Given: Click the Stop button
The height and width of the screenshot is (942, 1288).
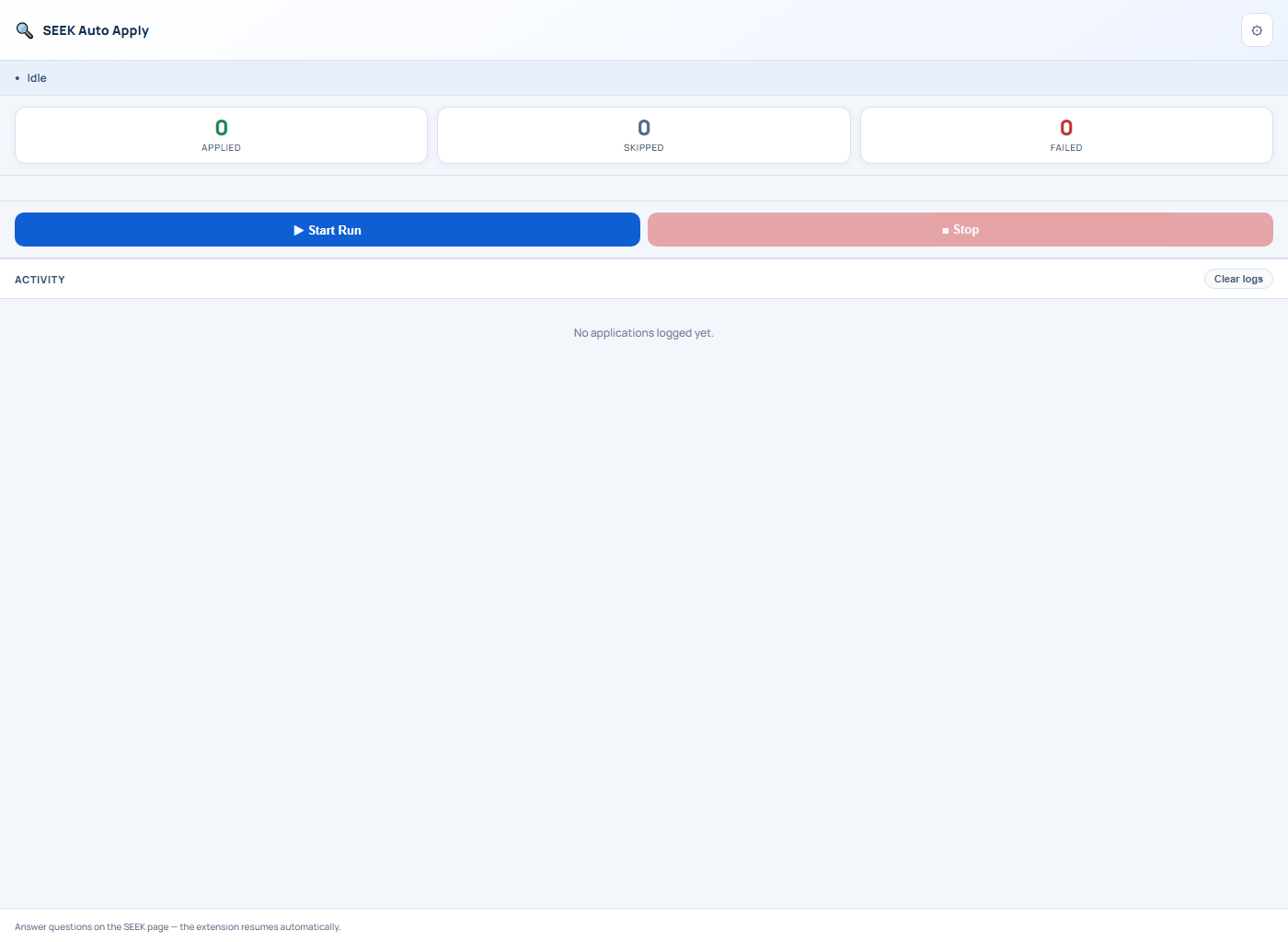Looking at the screenshot, I should tap(960, 230).
